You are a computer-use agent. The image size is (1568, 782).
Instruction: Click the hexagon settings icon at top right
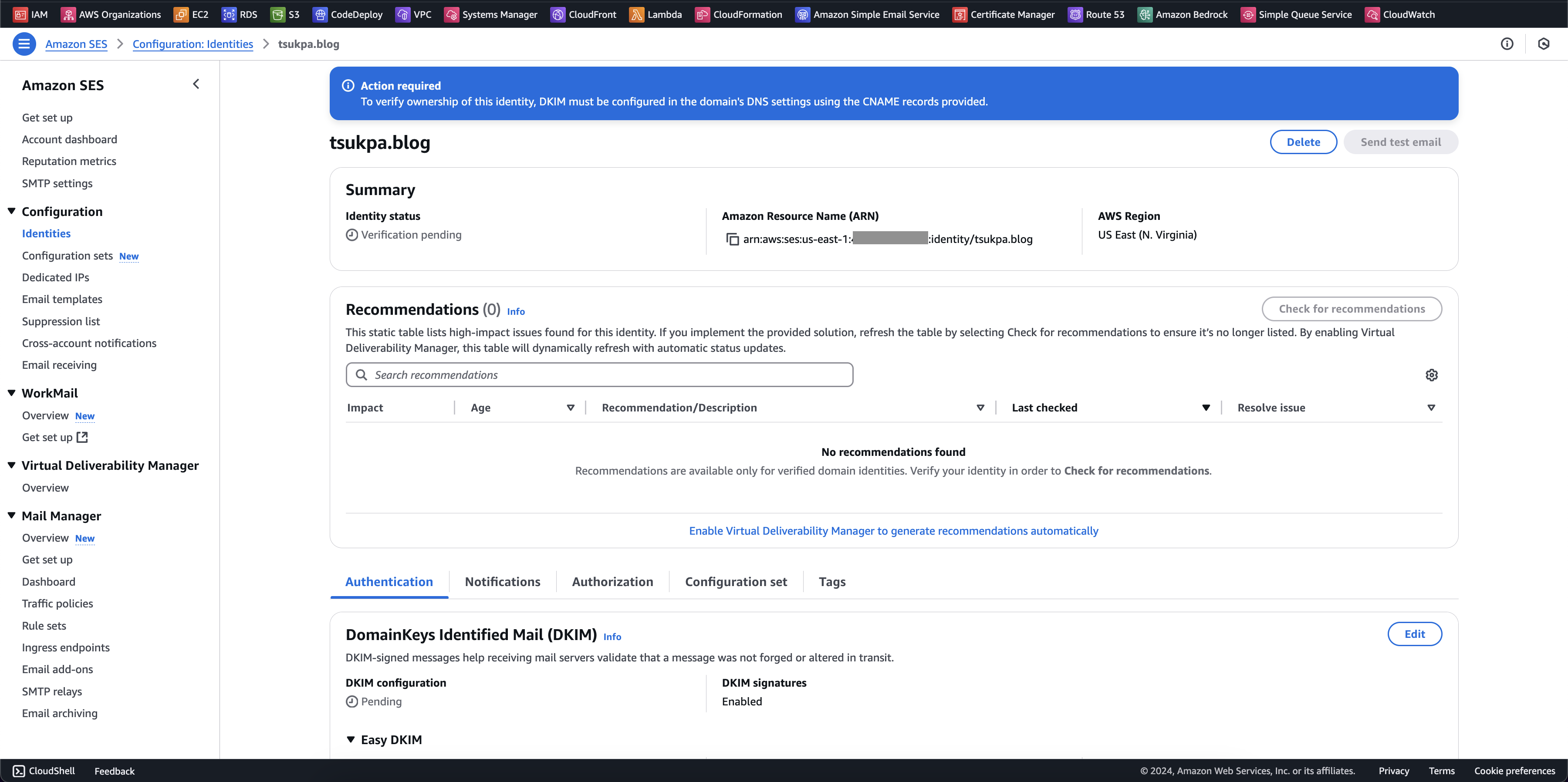(1544, 44)
